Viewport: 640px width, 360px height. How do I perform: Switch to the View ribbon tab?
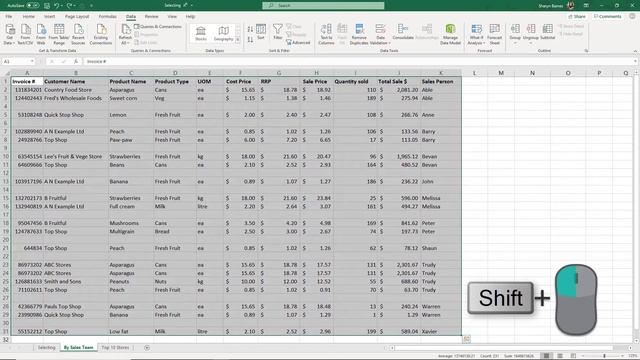click(x=172, y=17)
